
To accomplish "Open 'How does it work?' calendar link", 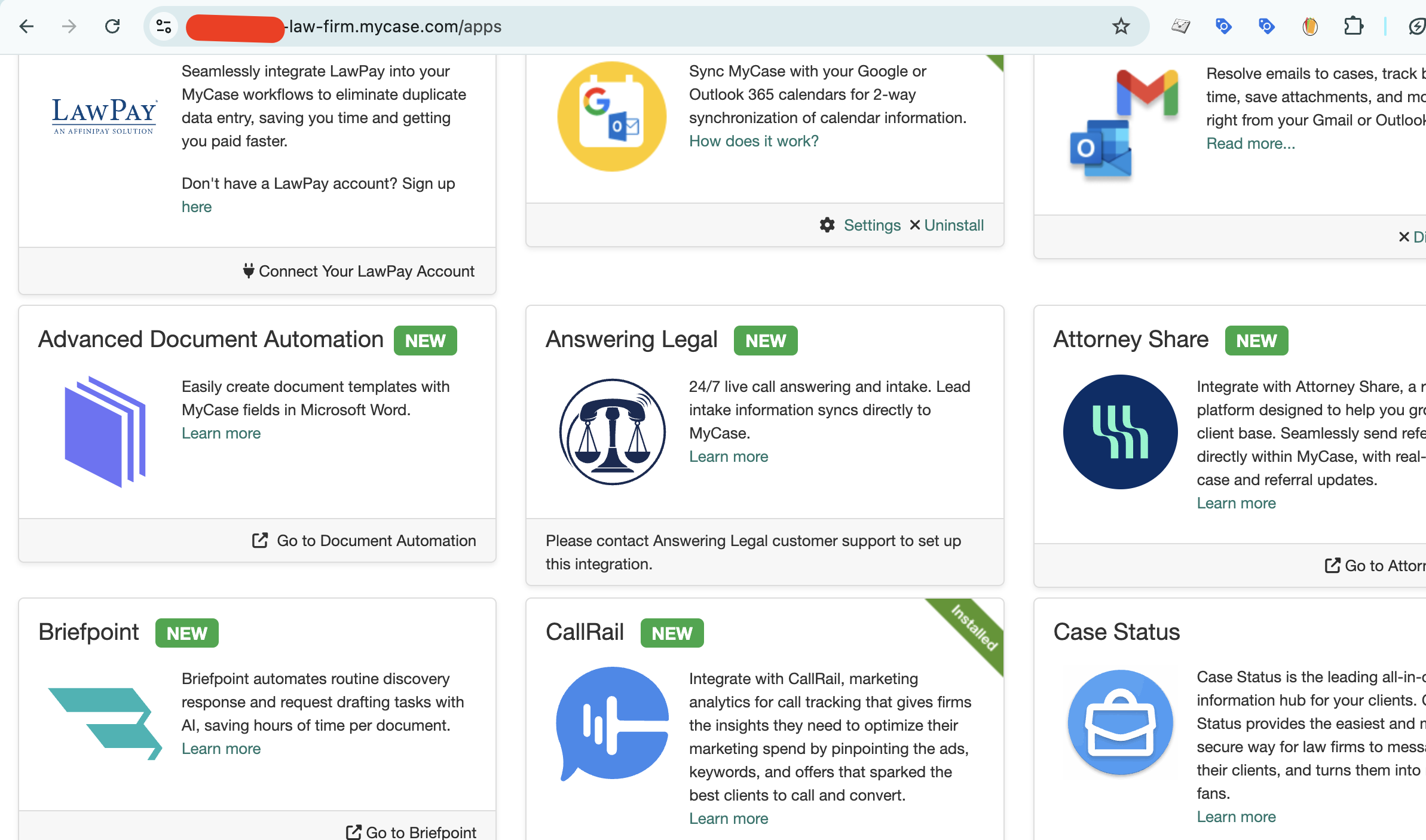I will [754, 141].
